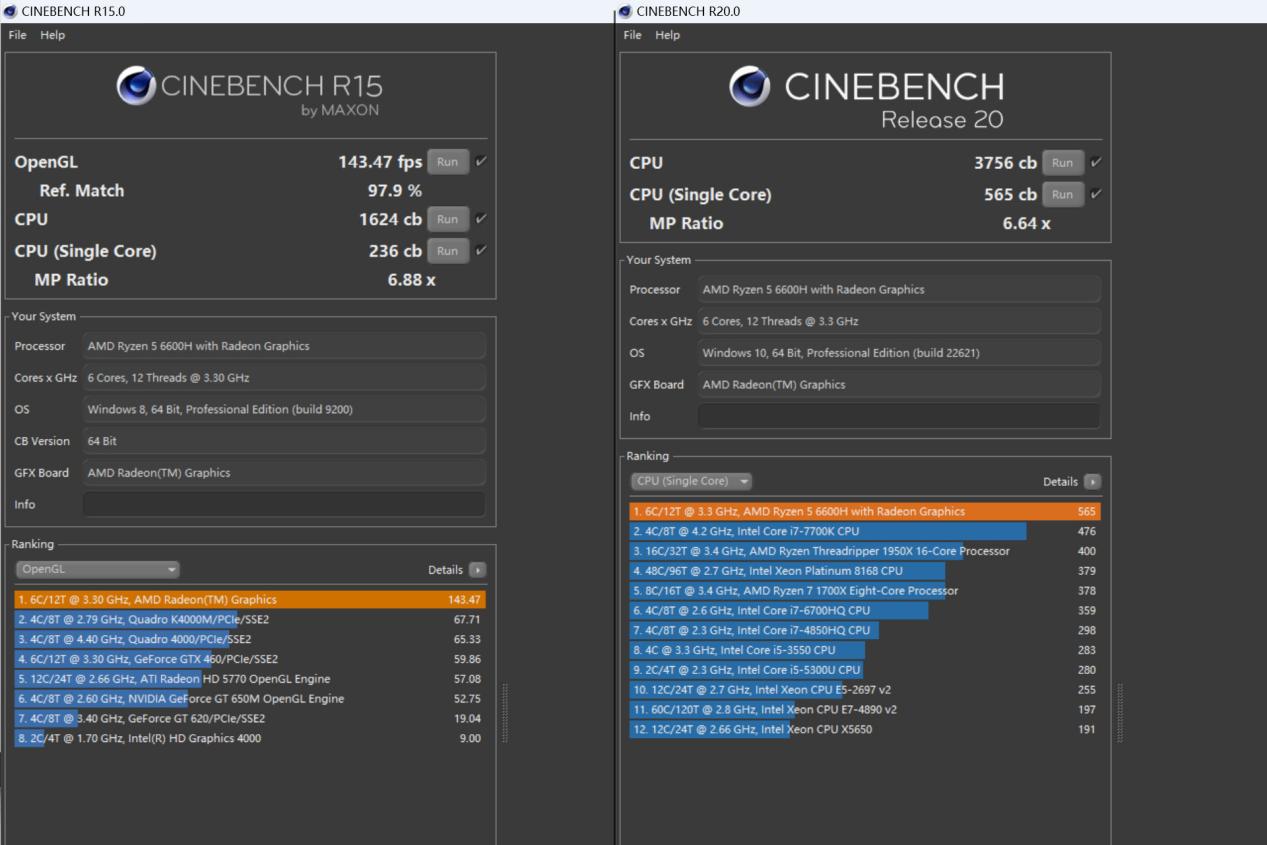Click the R15 panel splitter grip
1267x845 pixels.
pyautogui.click(x=505, y=712)
